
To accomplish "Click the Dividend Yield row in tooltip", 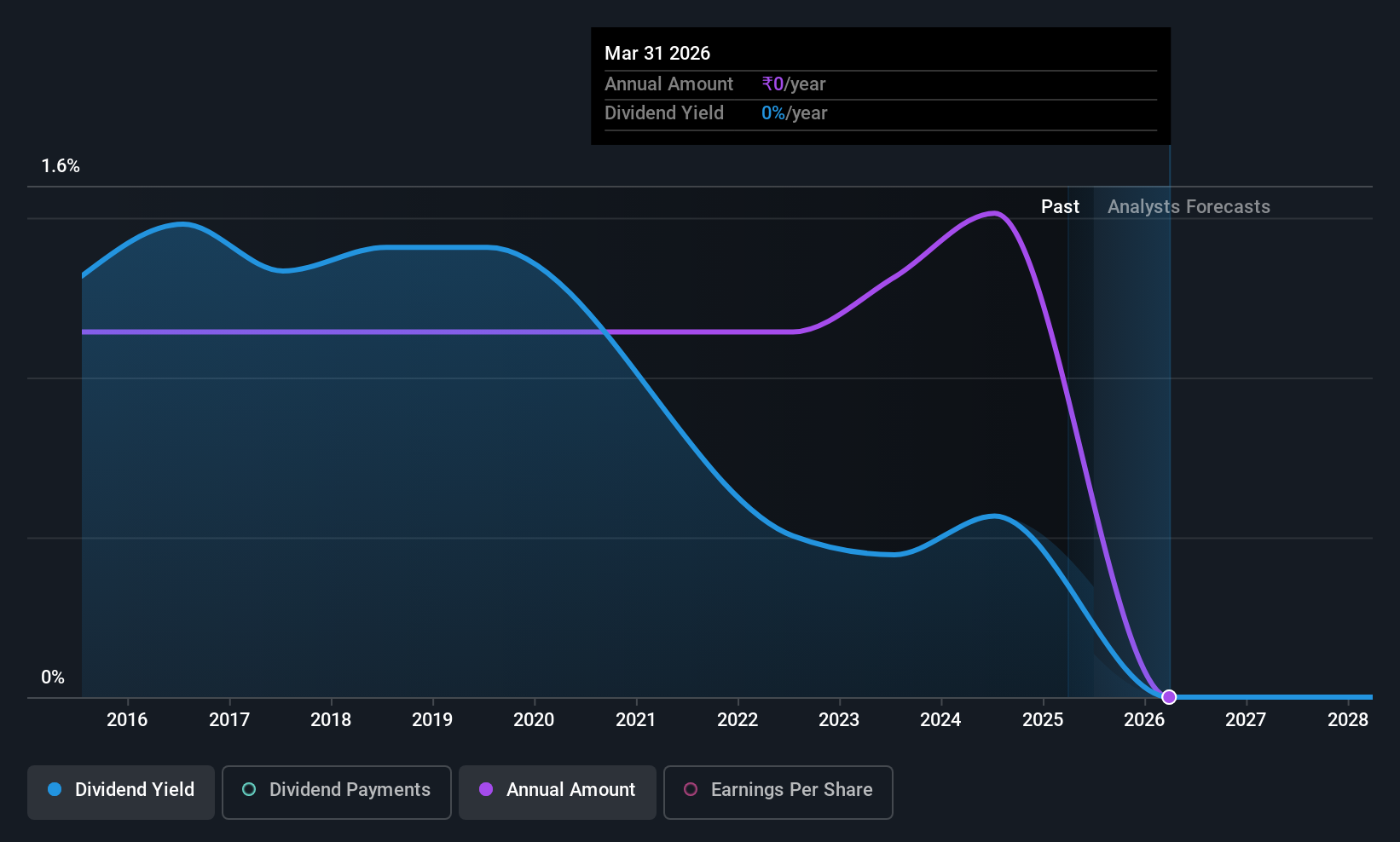I will pos(881,113).
